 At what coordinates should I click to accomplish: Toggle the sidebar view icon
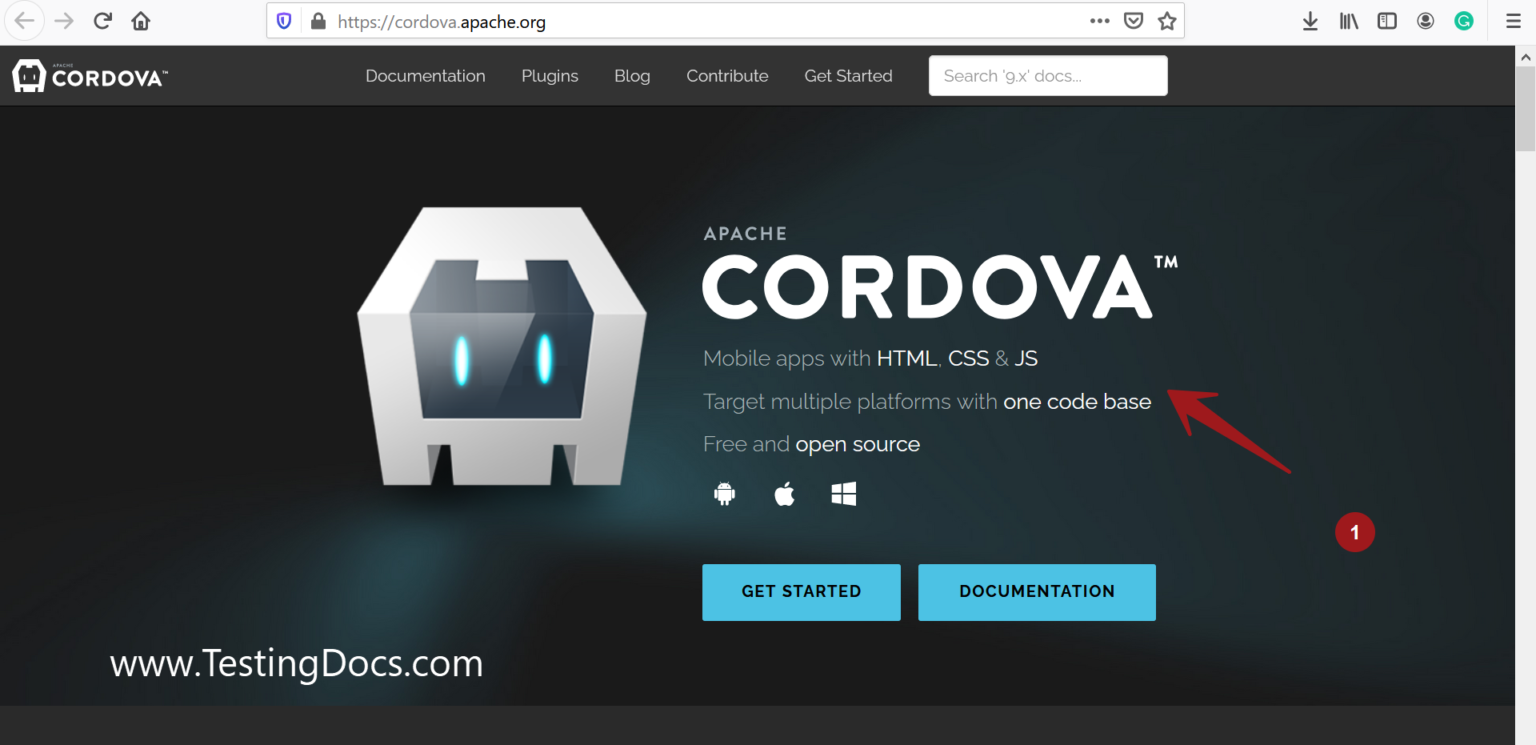tap(1387, 21)
